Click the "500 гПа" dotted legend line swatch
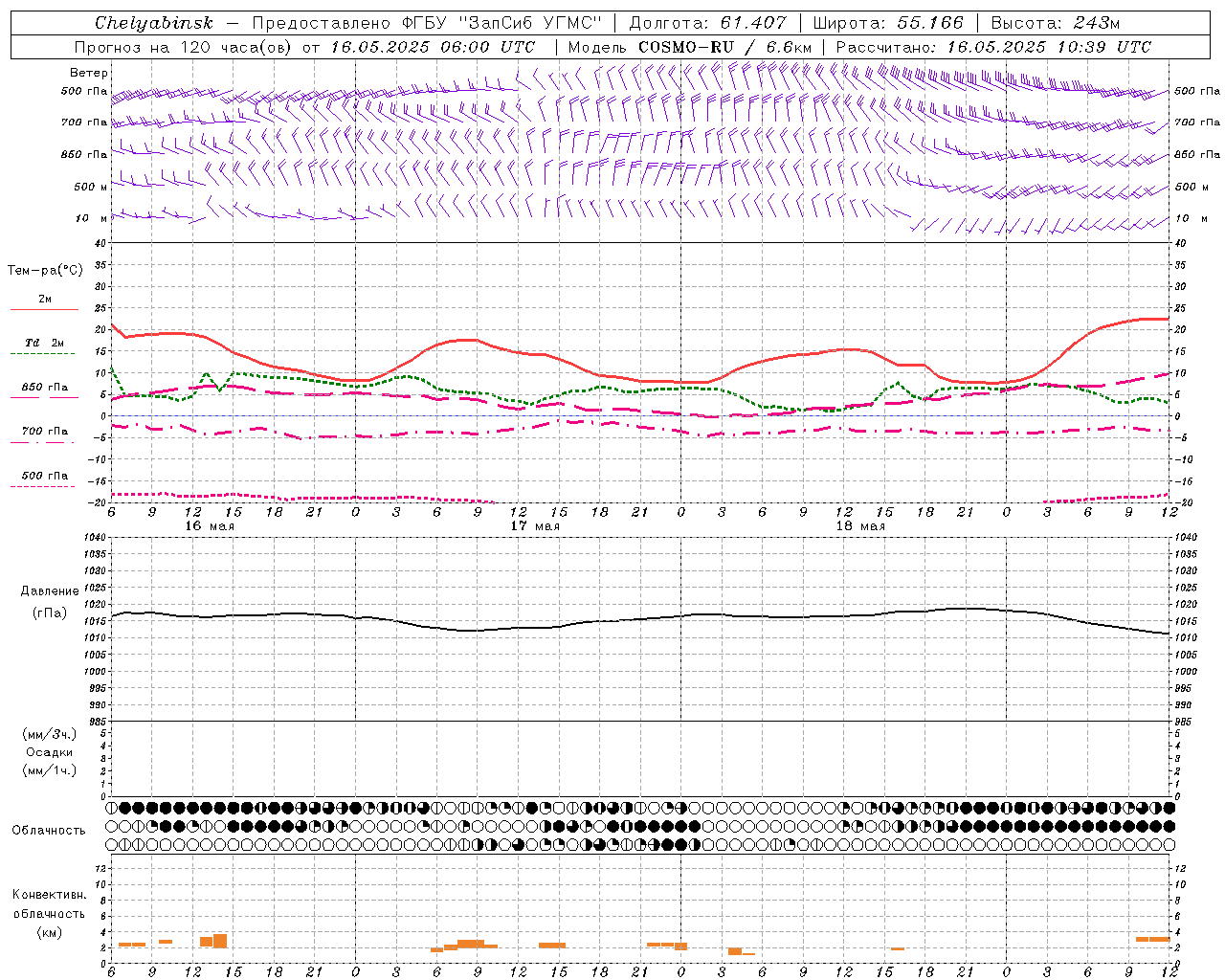1225x980 pixels. pos(42,486)
